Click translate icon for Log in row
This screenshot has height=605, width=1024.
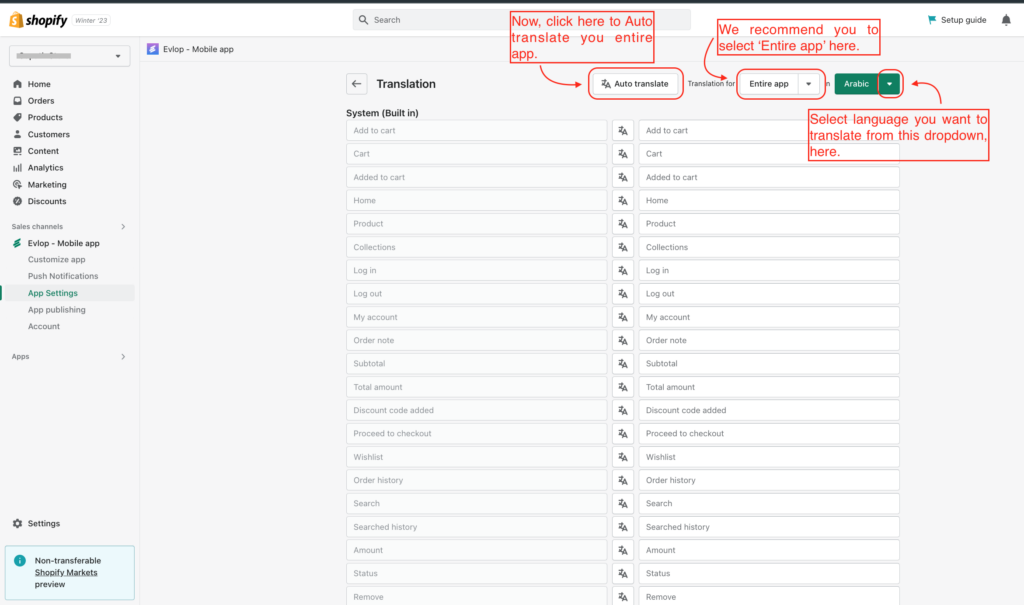[623, 270]
